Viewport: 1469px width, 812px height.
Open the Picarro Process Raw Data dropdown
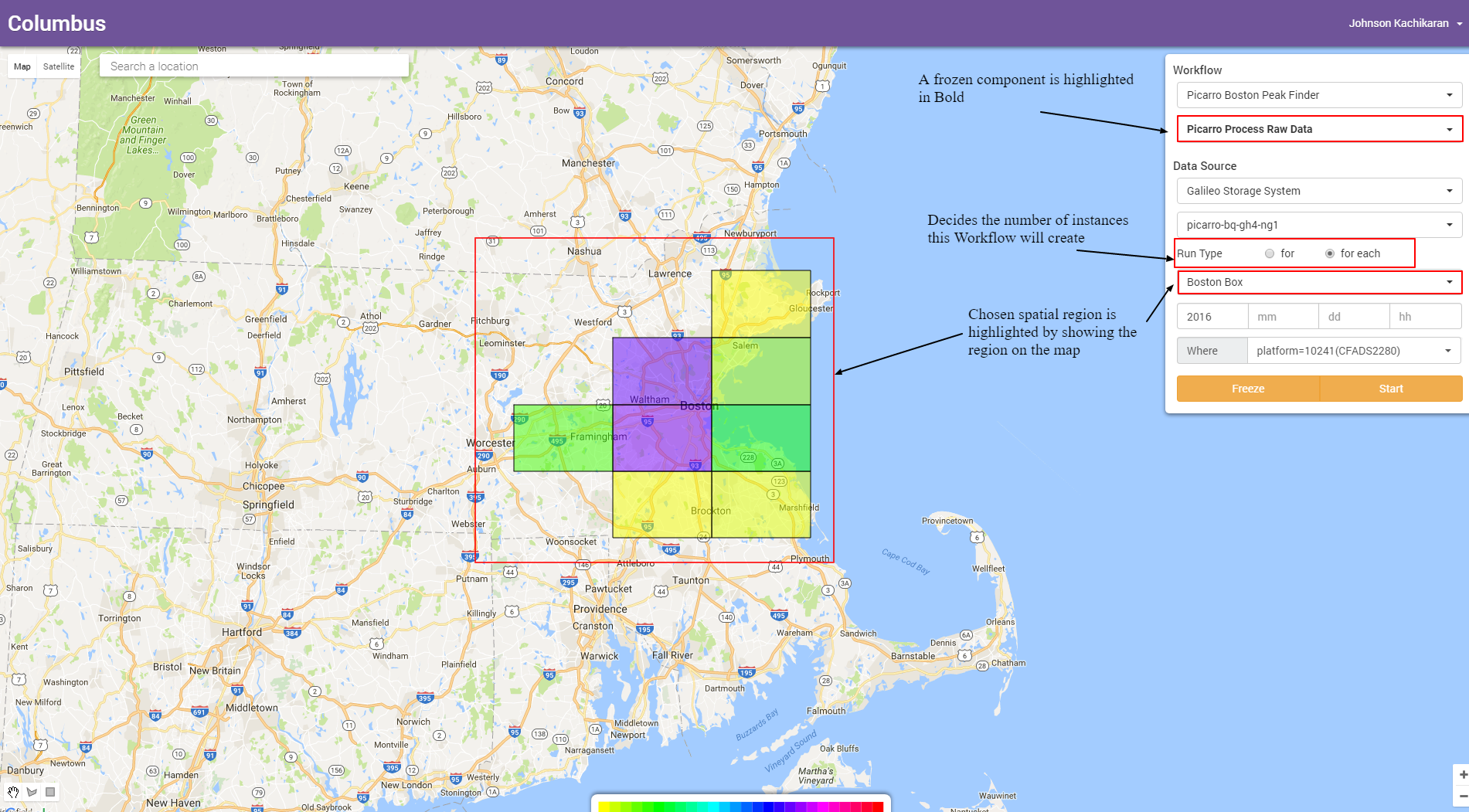[1319, 129]
